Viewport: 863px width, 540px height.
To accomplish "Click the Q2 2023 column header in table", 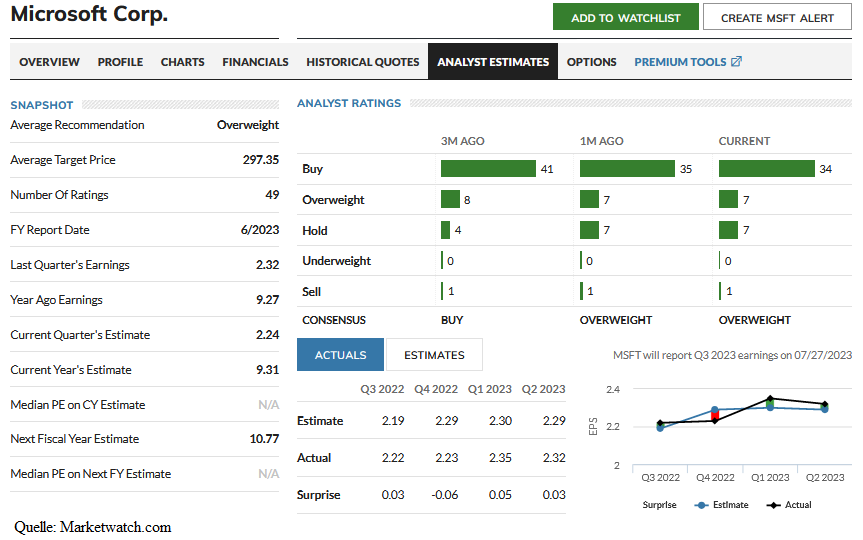I will tap(543, 389).
